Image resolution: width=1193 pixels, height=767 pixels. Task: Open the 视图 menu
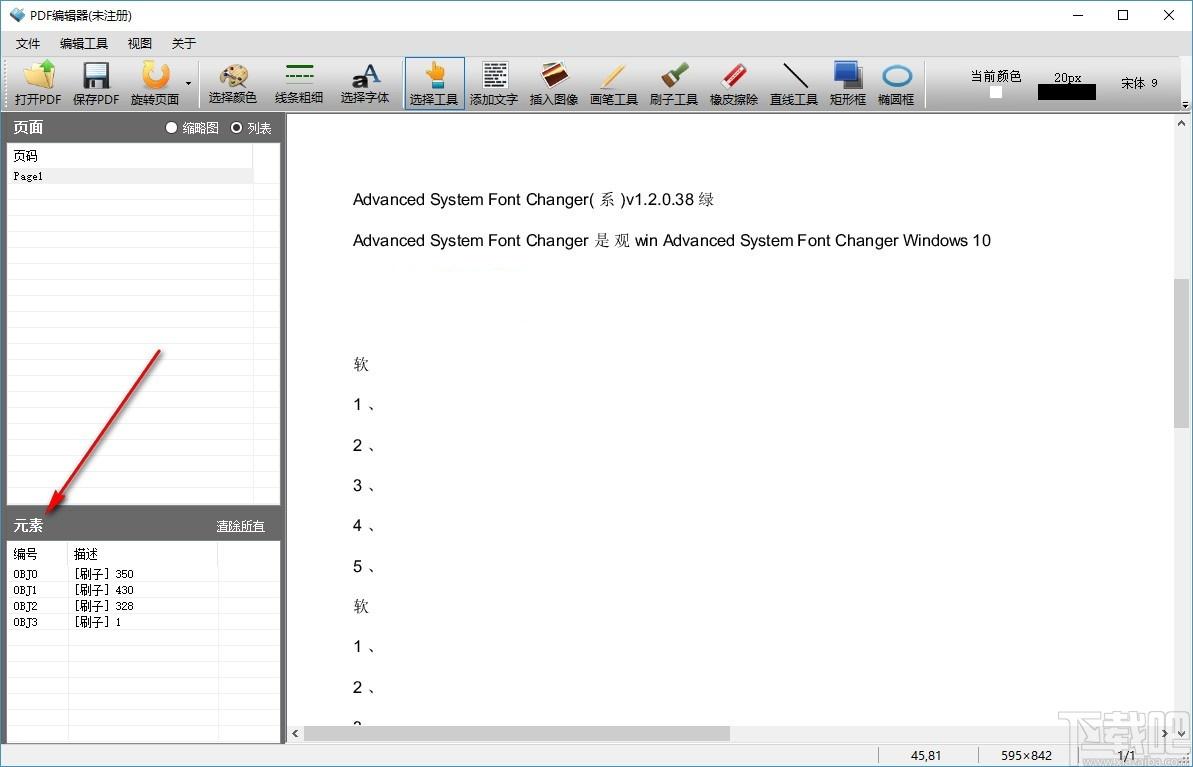(x=140, y=43)
